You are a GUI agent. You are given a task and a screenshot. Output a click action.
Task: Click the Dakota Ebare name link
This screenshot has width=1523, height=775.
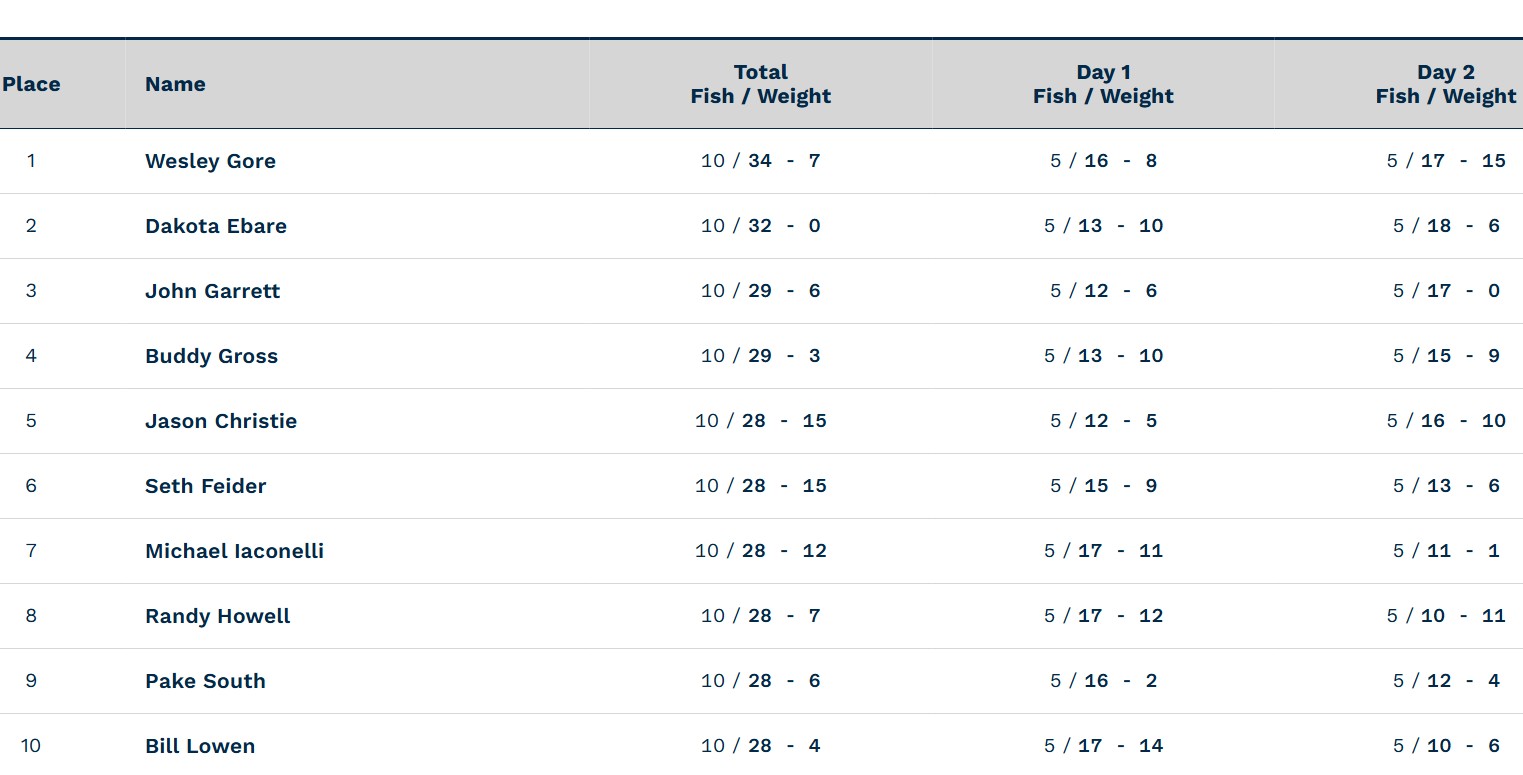coord(216,226)
